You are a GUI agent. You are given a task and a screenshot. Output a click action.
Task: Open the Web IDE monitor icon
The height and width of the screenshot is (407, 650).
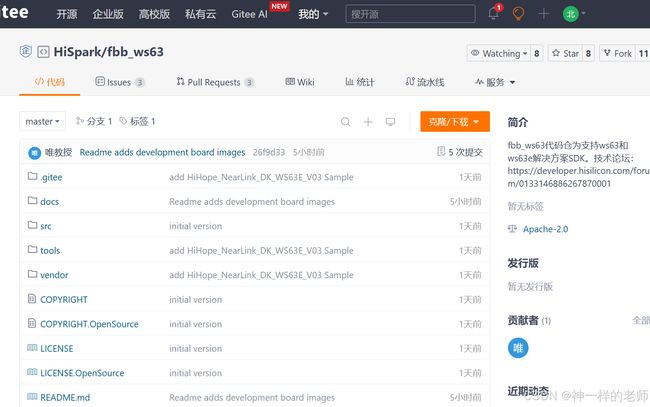[390, 121]
